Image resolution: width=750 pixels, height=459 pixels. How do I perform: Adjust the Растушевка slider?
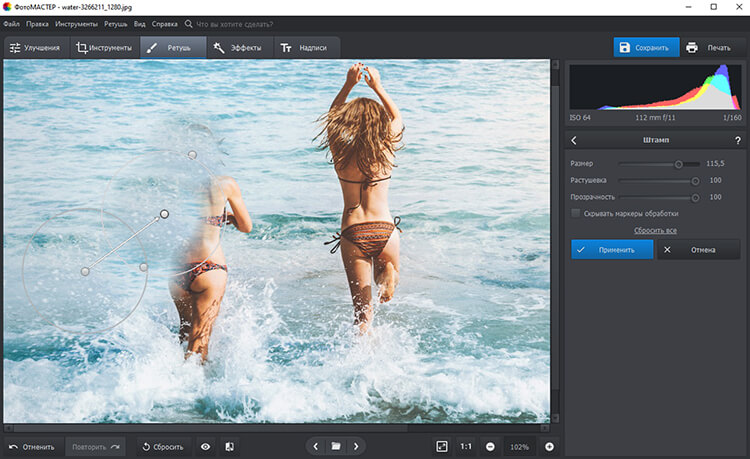(659, 181)
